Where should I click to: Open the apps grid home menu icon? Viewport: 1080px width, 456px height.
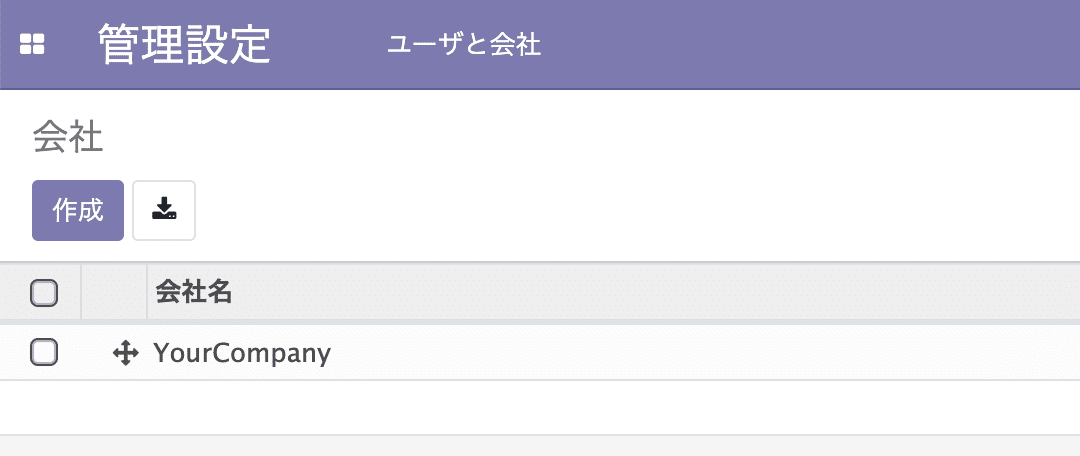coord(32,45)
